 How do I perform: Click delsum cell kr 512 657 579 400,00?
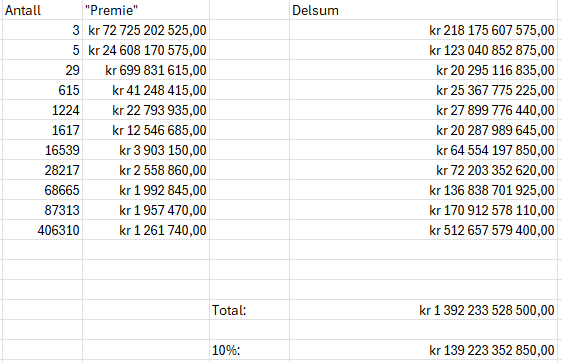(423, 230)
